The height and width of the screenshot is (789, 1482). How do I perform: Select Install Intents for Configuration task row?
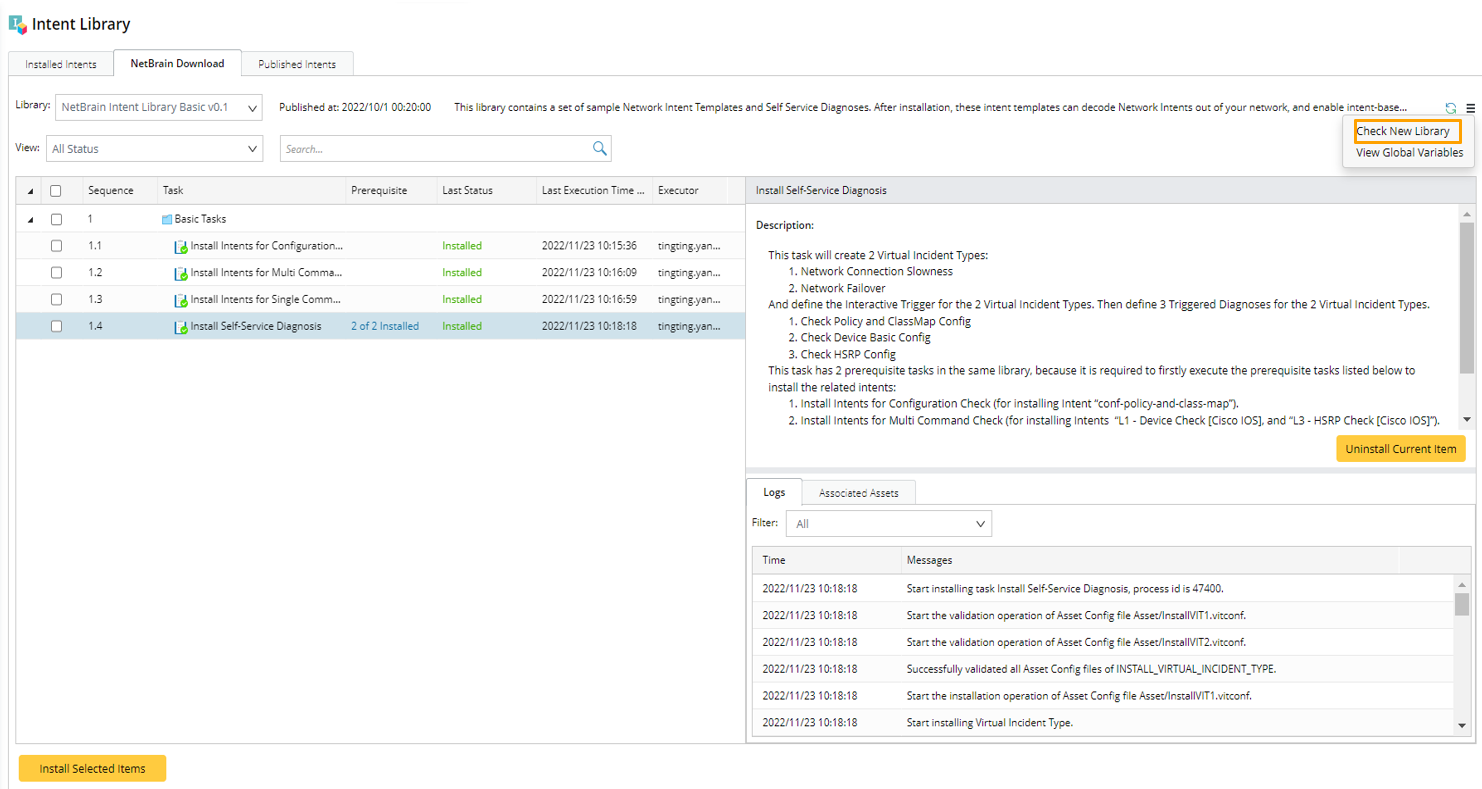click(380, 246)
